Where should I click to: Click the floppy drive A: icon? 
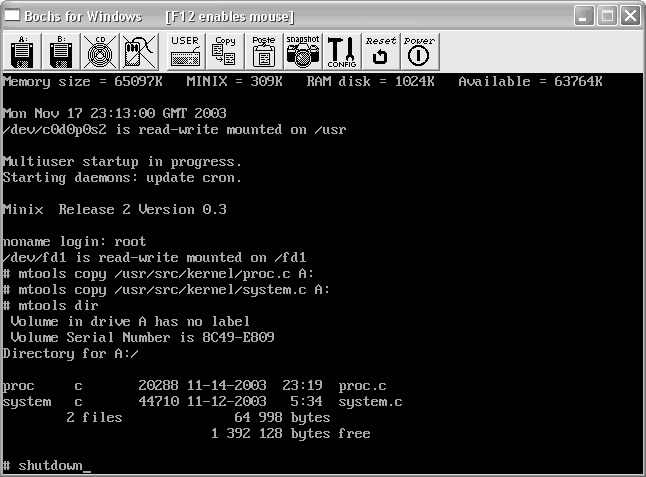pyautogui.click(x=22, y=51)
